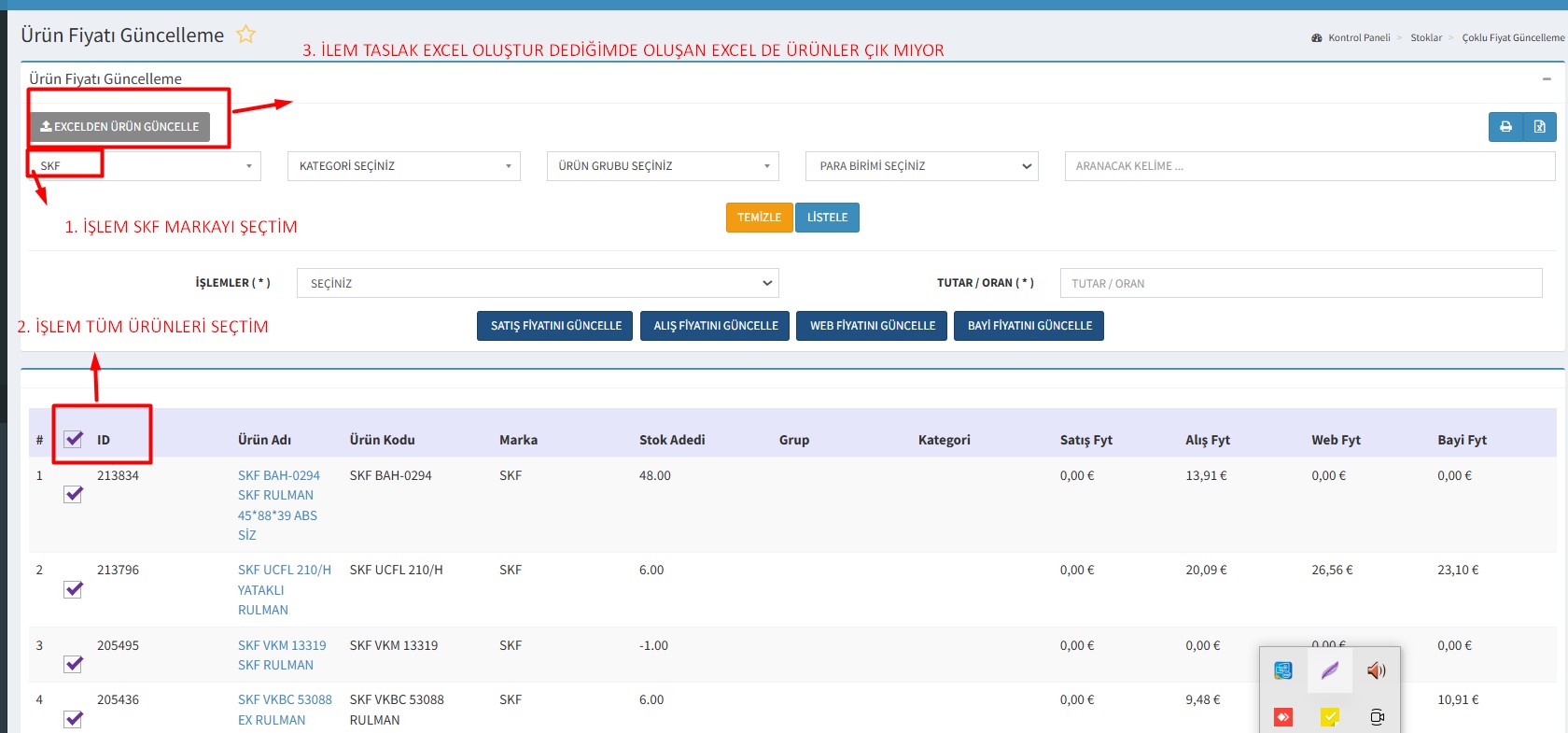Click the Excel export icon button
Viewport: 1568px width, 733px height.
pos(1539,127)
